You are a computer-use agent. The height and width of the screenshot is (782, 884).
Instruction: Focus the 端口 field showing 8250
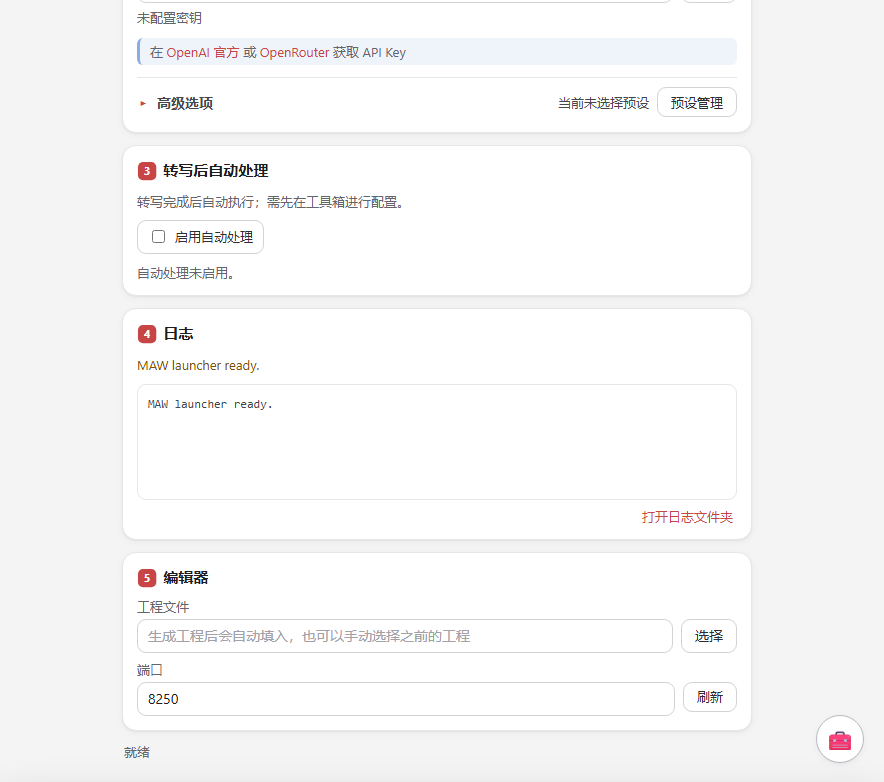pos(406,699)
